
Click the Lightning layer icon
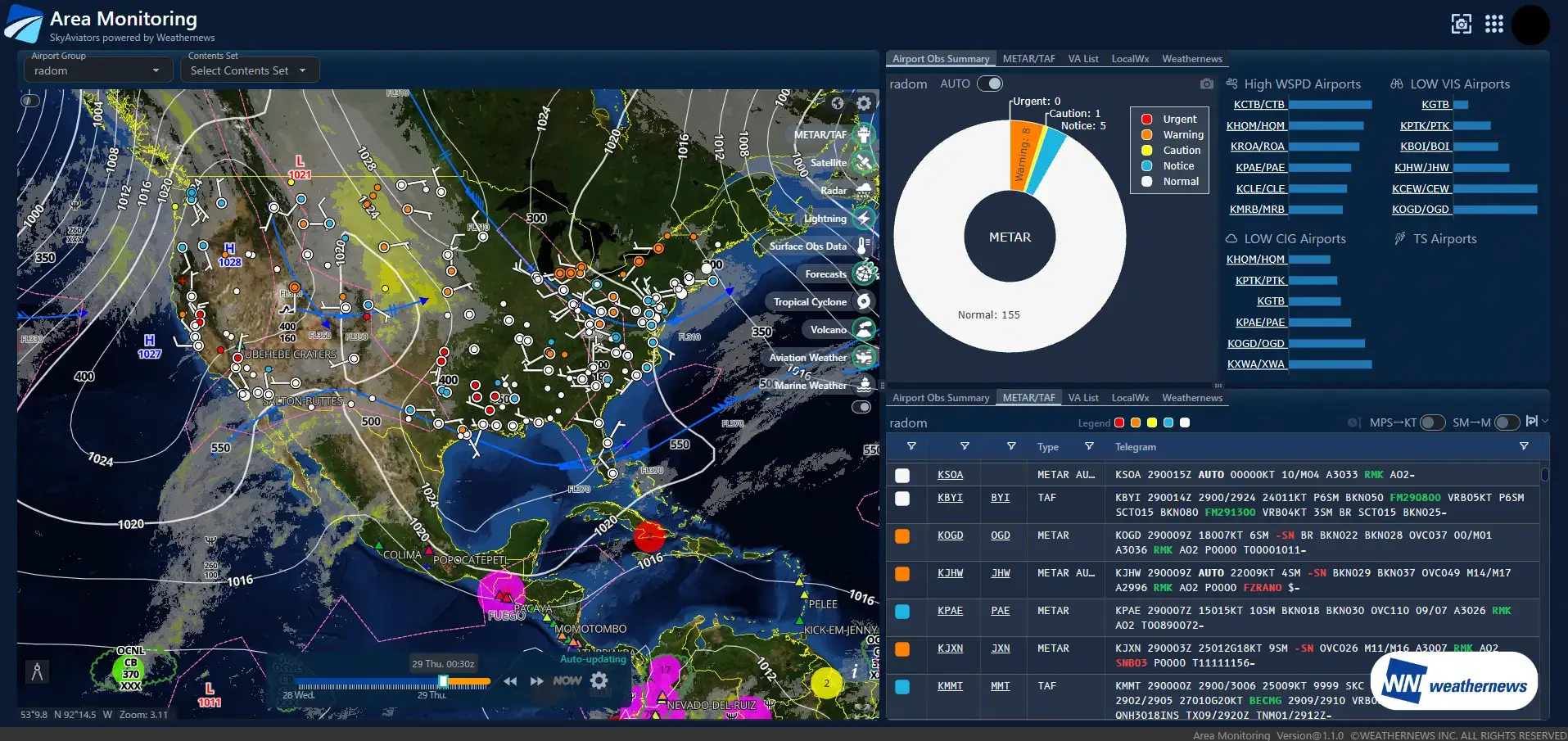pos(863,219)
